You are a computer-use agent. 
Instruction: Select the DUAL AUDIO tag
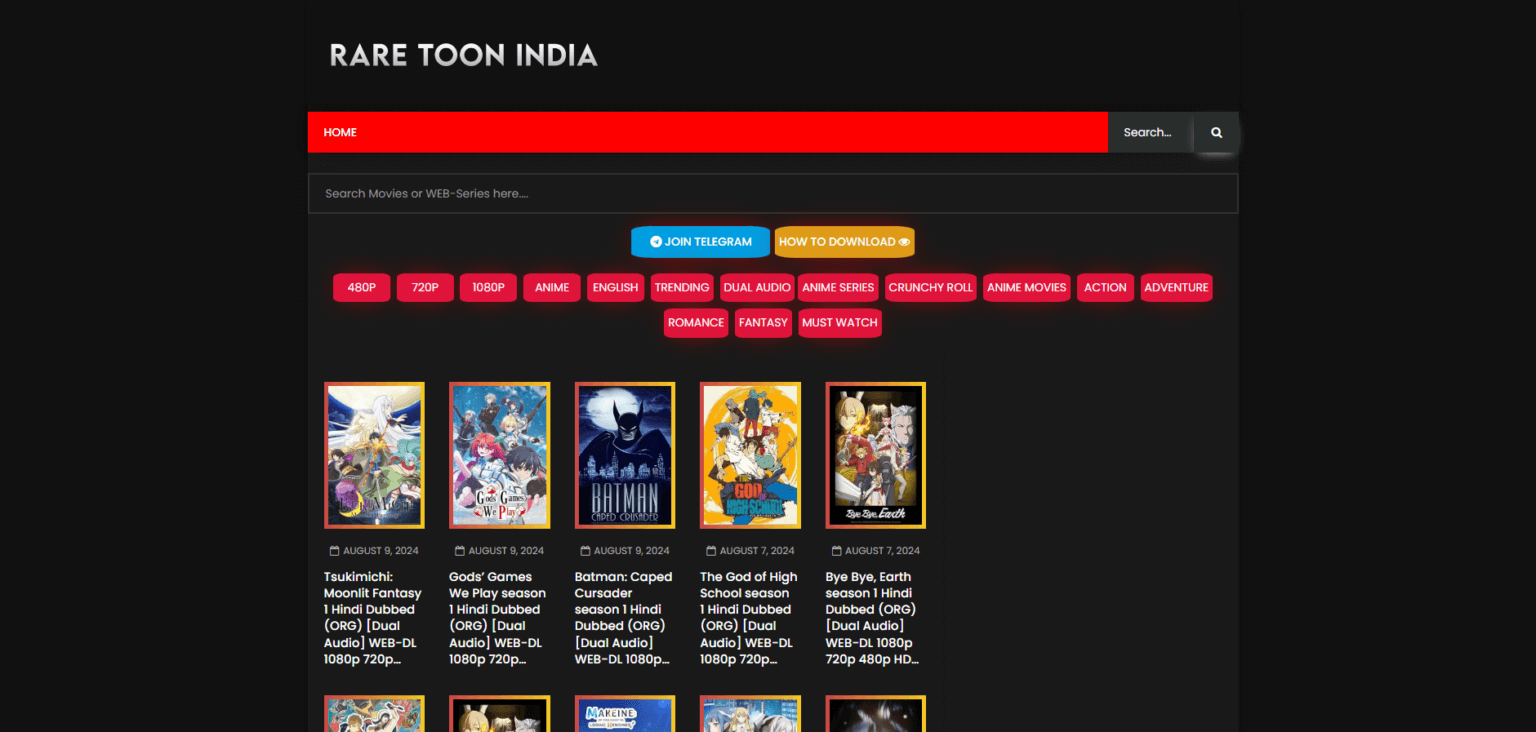pyautogui.click(x=757, y=287)
